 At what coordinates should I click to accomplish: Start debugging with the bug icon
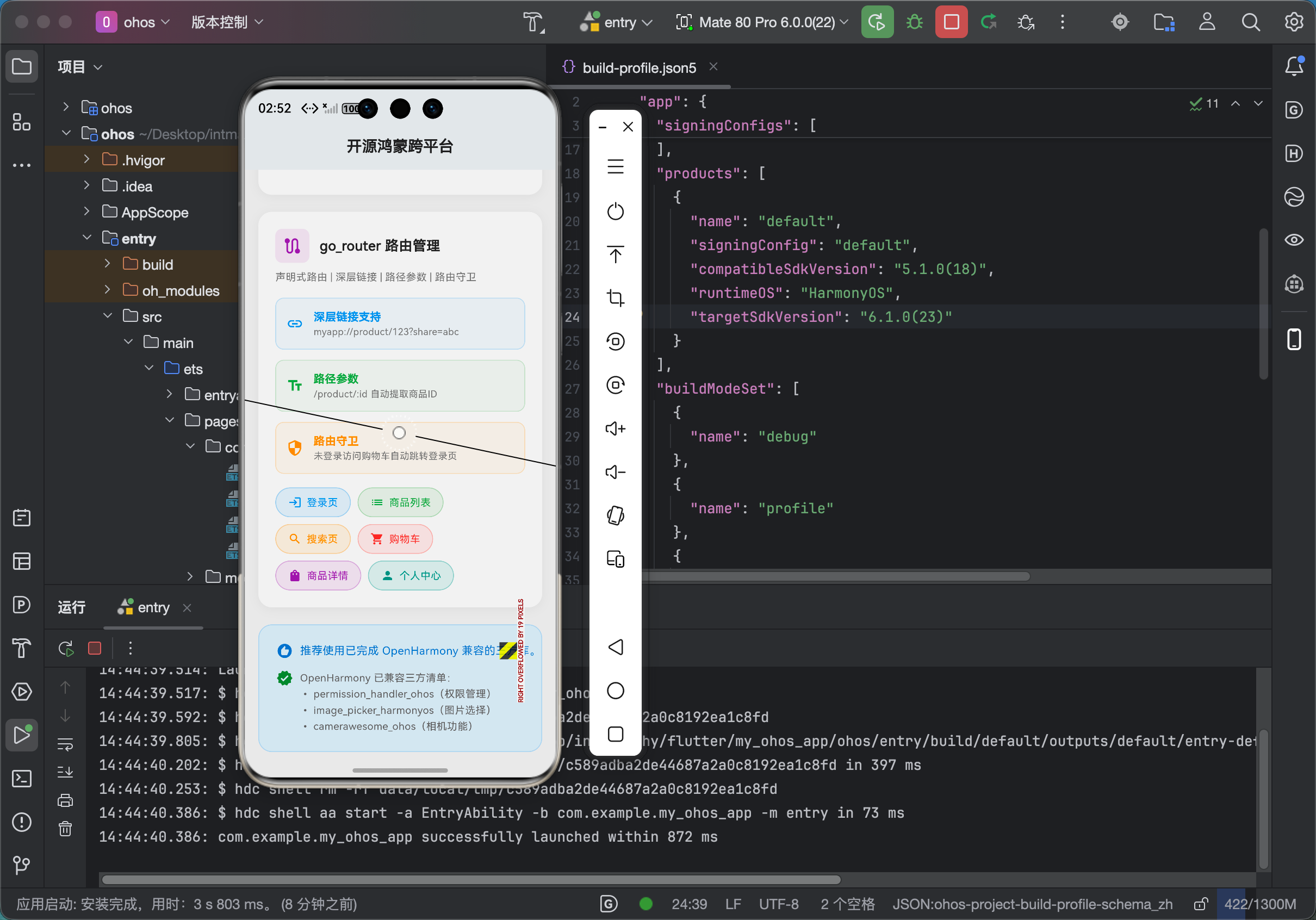(914, 22)
